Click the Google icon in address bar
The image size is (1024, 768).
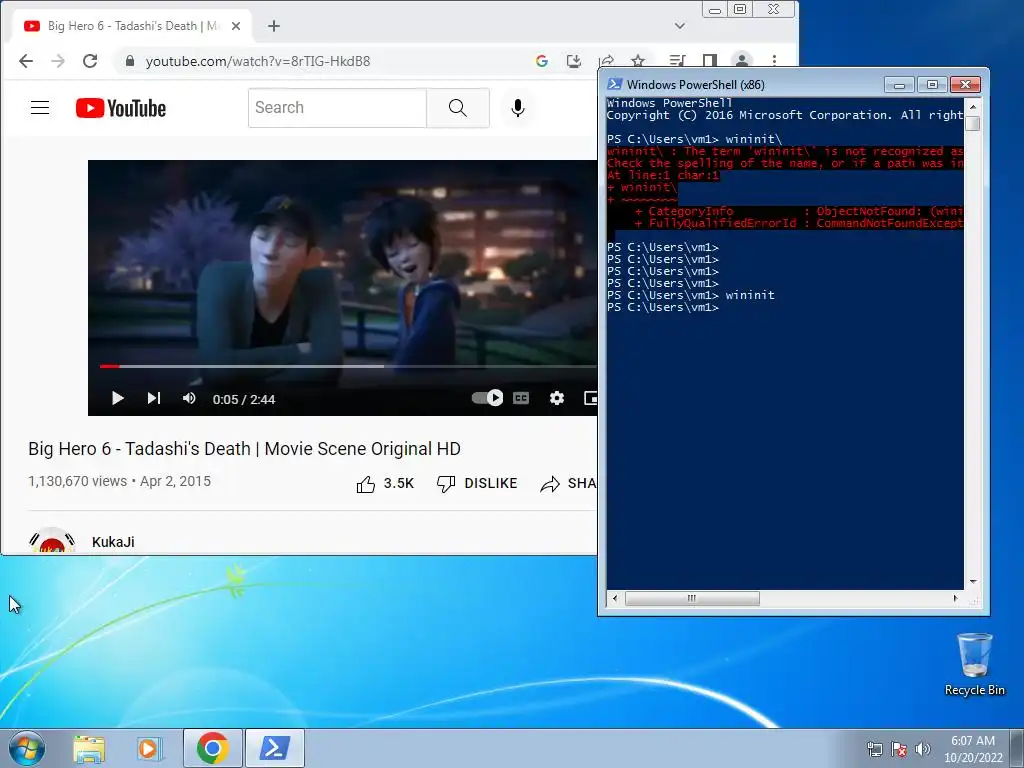541,61
